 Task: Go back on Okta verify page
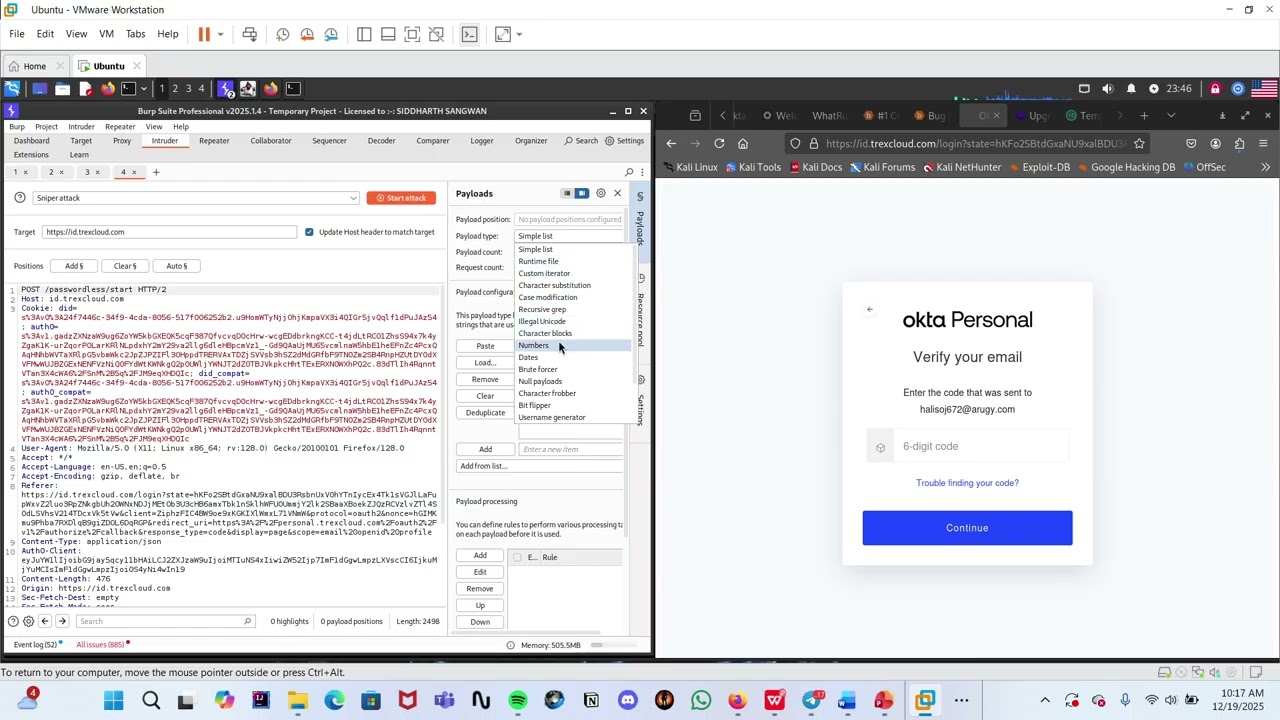[x=870, y=310]
